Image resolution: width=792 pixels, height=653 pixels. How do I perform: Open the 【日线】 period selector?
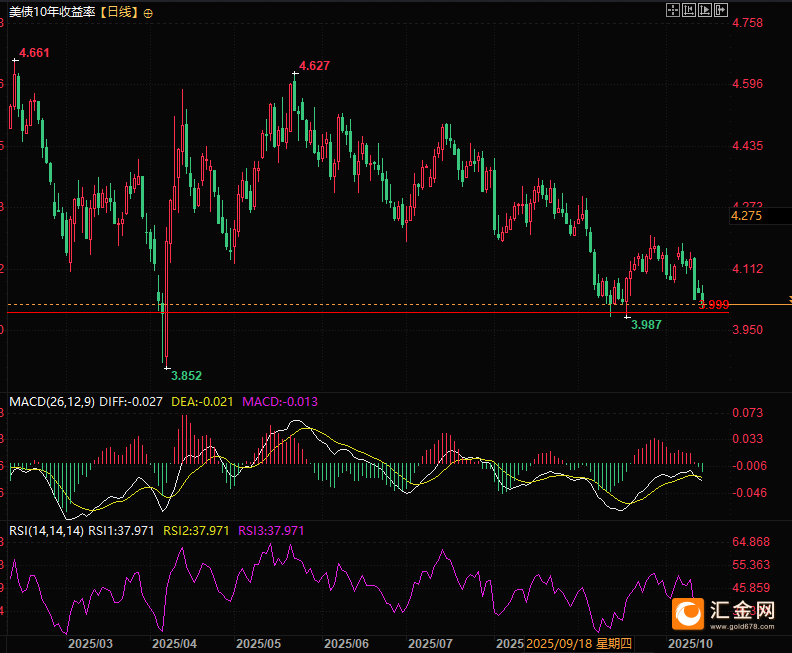pos(119,12)
